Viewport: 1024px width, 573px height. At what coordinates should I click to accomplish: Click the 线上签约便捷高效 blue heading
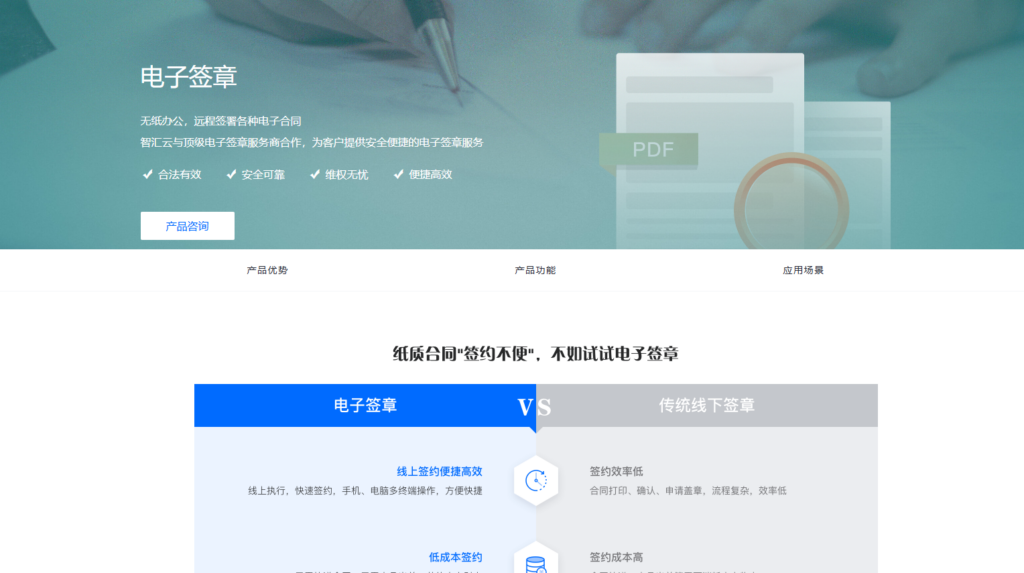point(439,471)
